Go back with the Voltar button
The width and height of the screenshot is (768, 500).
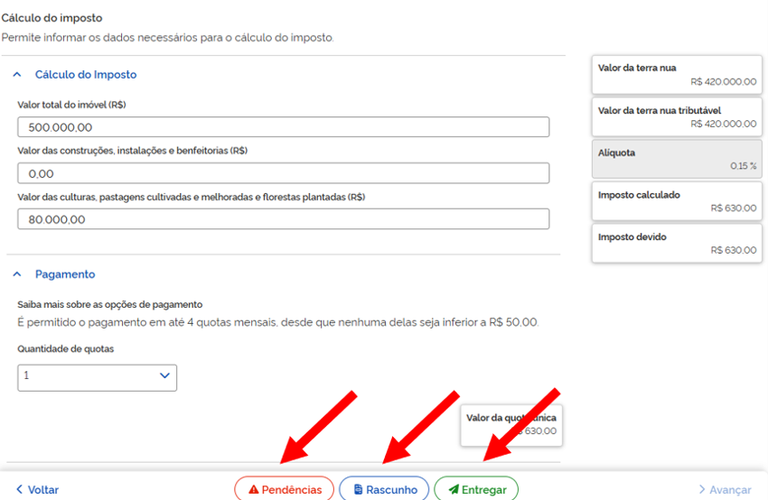click(x=37, y=489)
